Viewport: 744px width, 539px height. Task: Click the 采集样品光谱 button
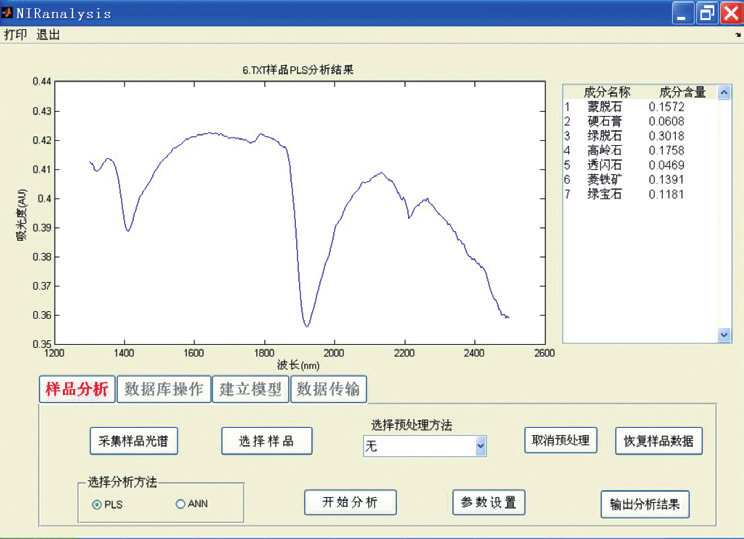134,441
